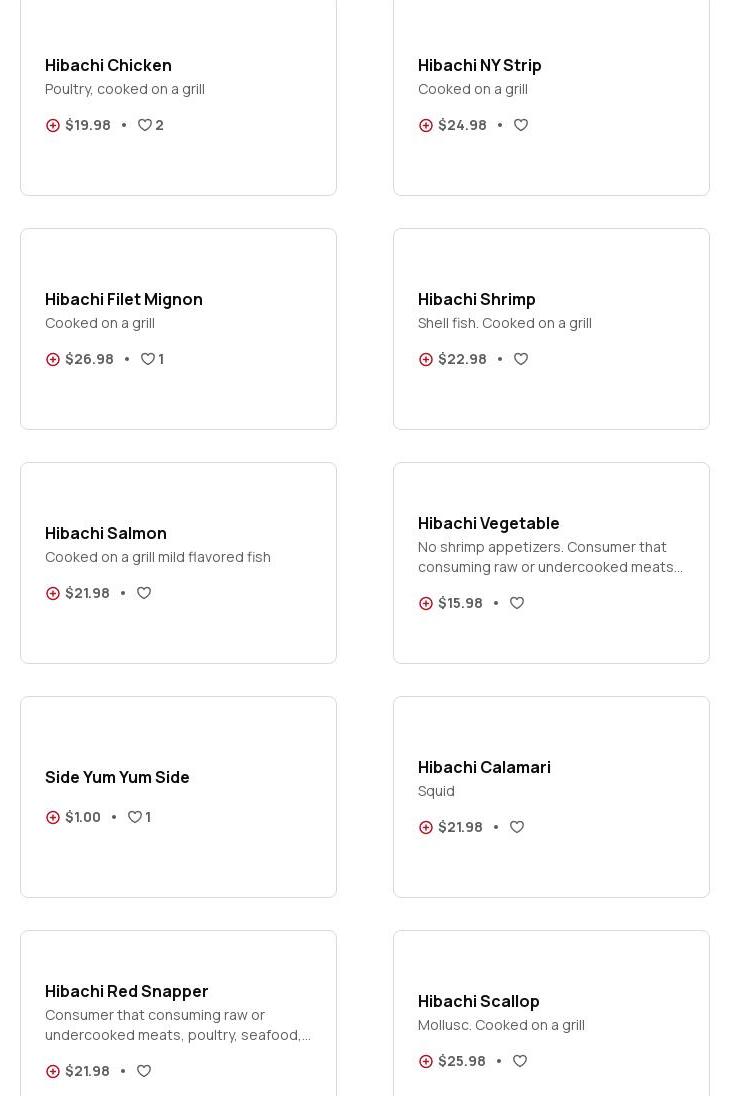The width and height of the screenshot is (750, 1096).
Task: Toggle heart for Hibachi Salmon
Action: point(144,593)
